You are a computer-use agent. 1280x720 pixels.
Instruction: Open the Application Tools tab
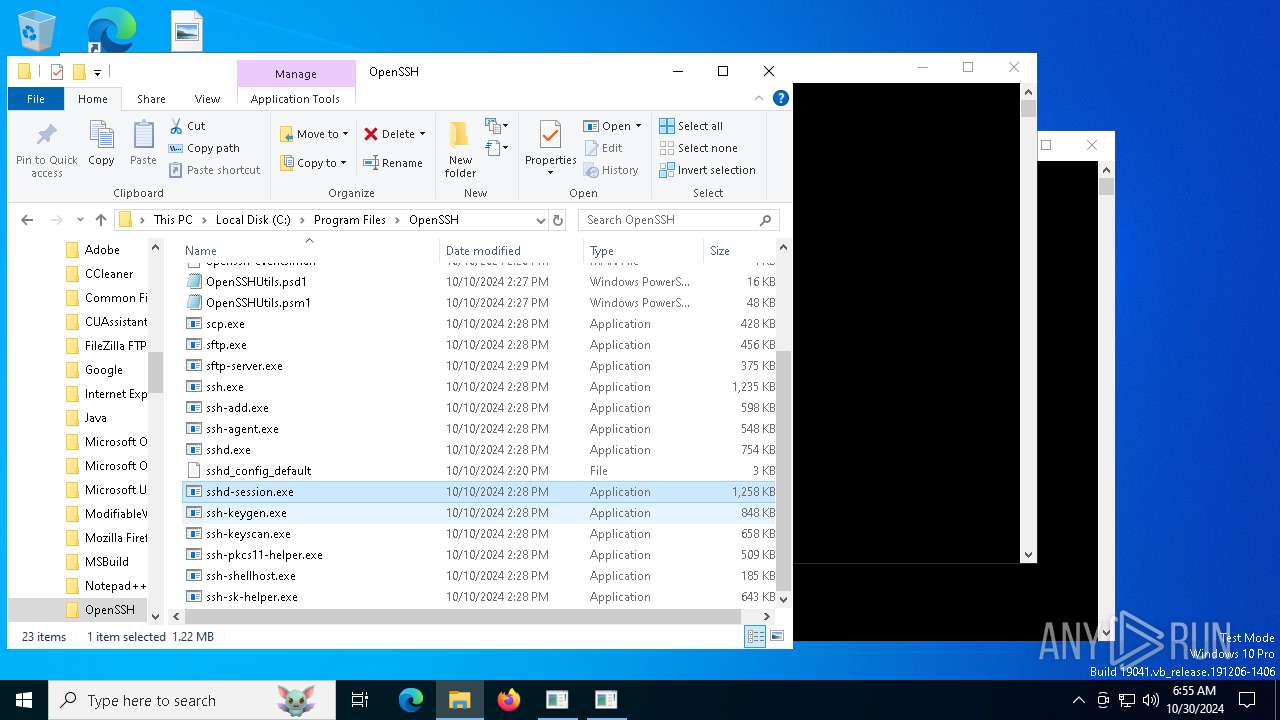295,99
